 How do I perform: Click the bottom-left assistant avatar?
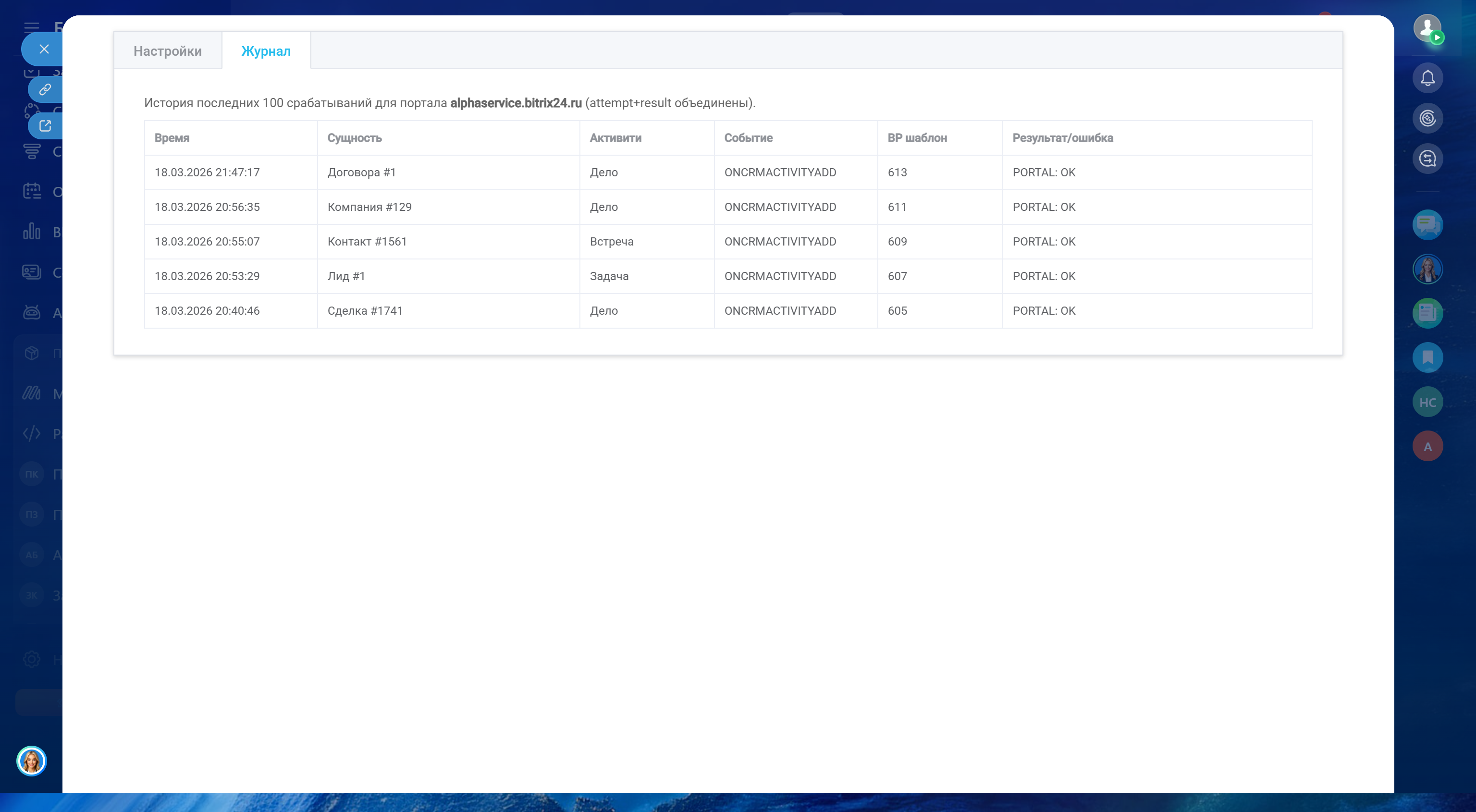pos(32,761)
